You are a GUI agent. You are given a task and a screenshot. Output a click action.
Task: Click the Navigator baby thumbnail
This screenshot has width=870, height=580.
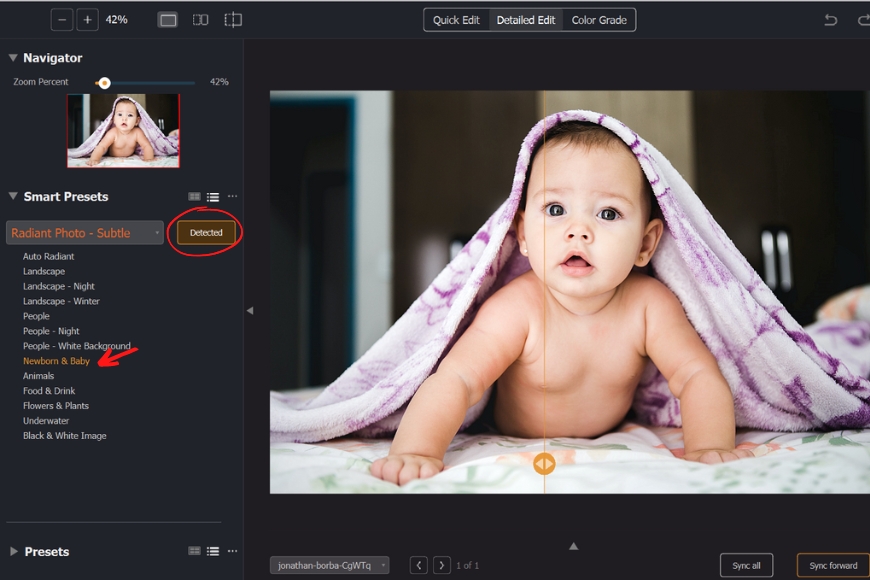[123, 130]
